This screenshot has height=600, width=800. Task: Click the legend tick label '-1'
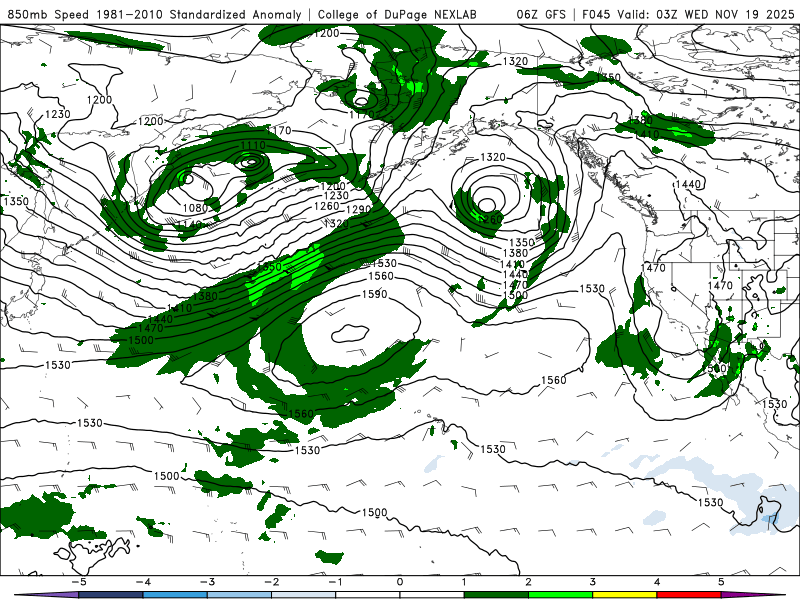tap(335, 582)
